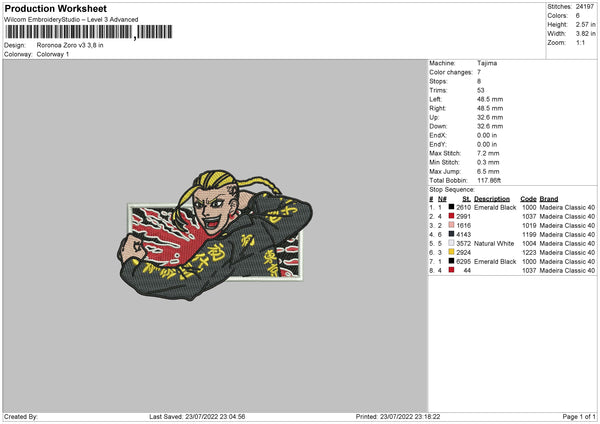Image resolution: width=600 pixels, height=424 pixels.
Task: Click the Height value 2.57 in
Action: 585,24
